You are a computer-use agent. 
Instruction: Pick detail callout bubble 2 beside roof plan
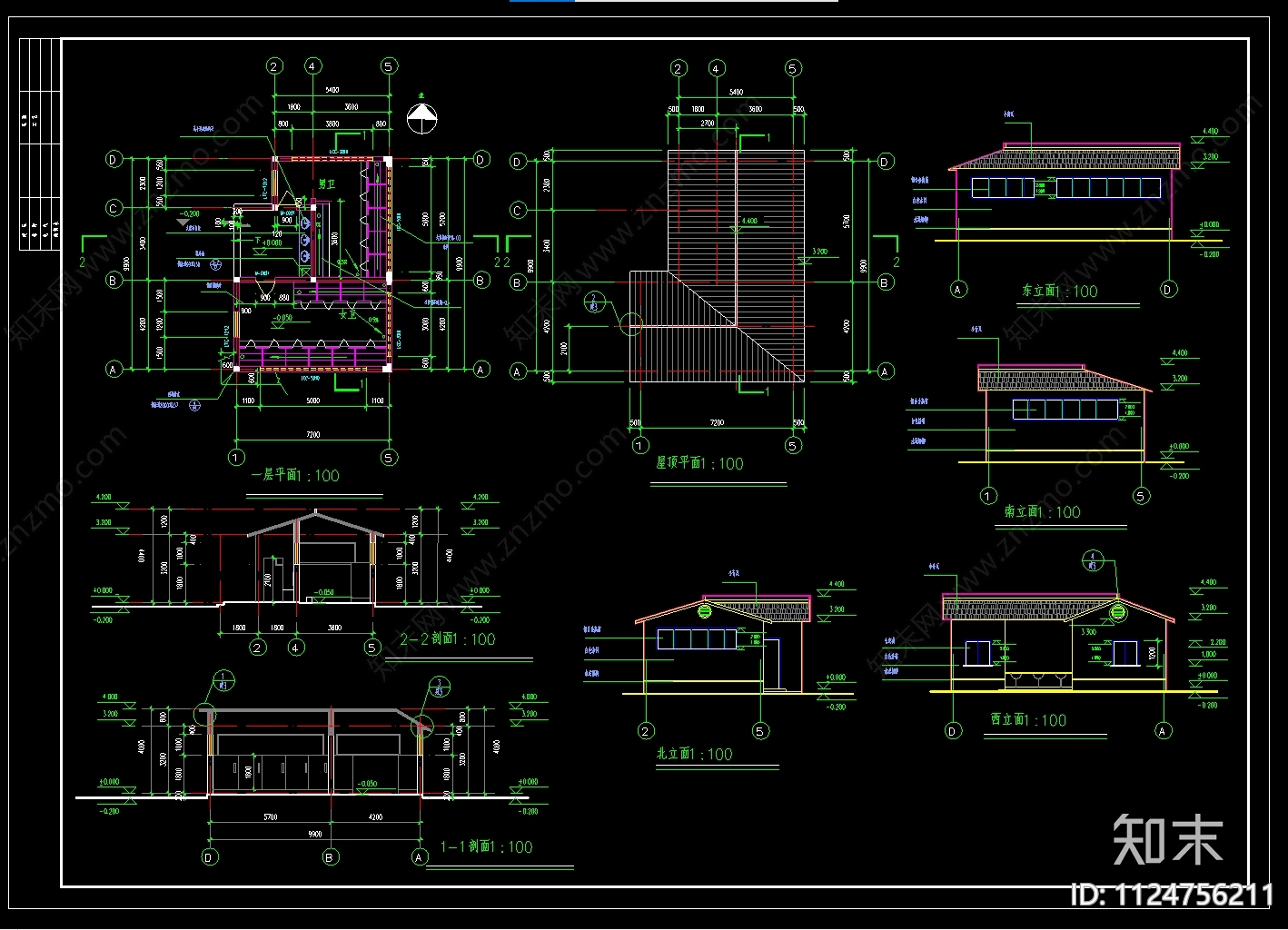tap(593, 302)
